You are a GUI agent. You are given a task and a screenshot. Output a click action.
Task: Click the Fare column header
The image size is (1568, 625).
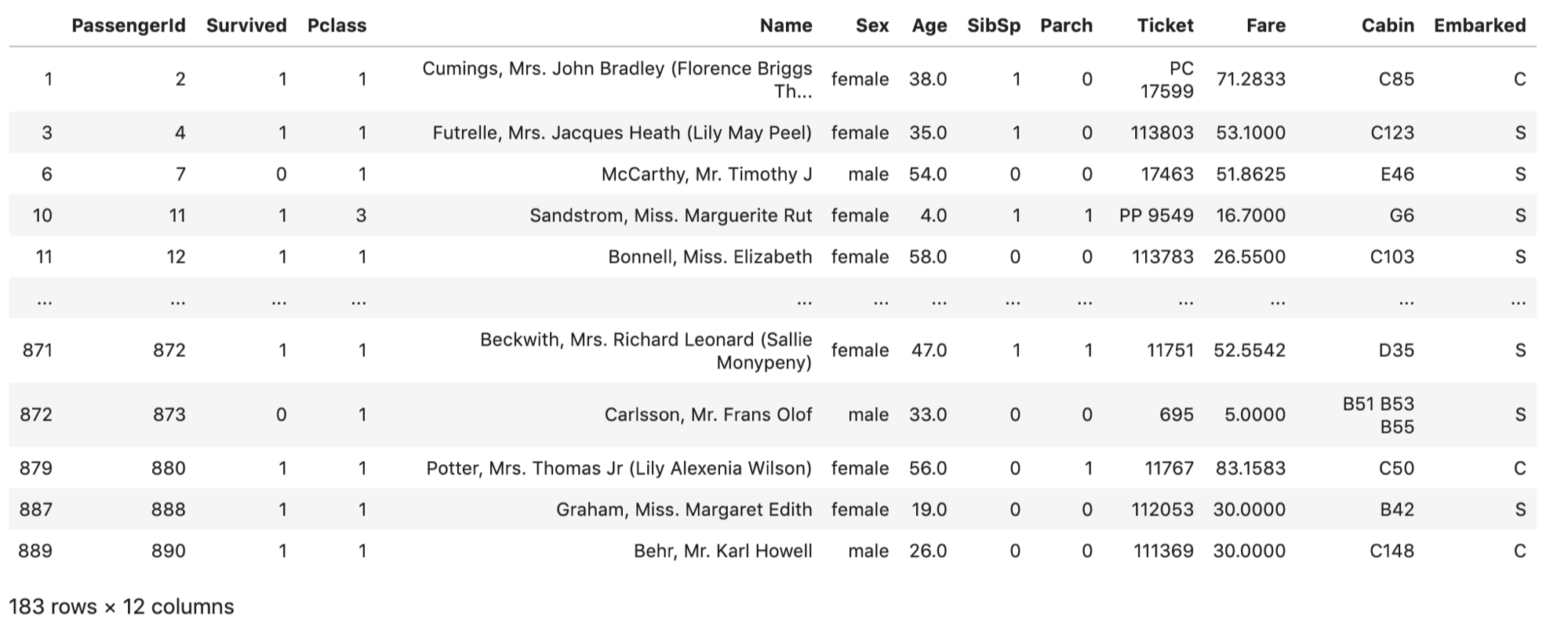[1265, 25]
